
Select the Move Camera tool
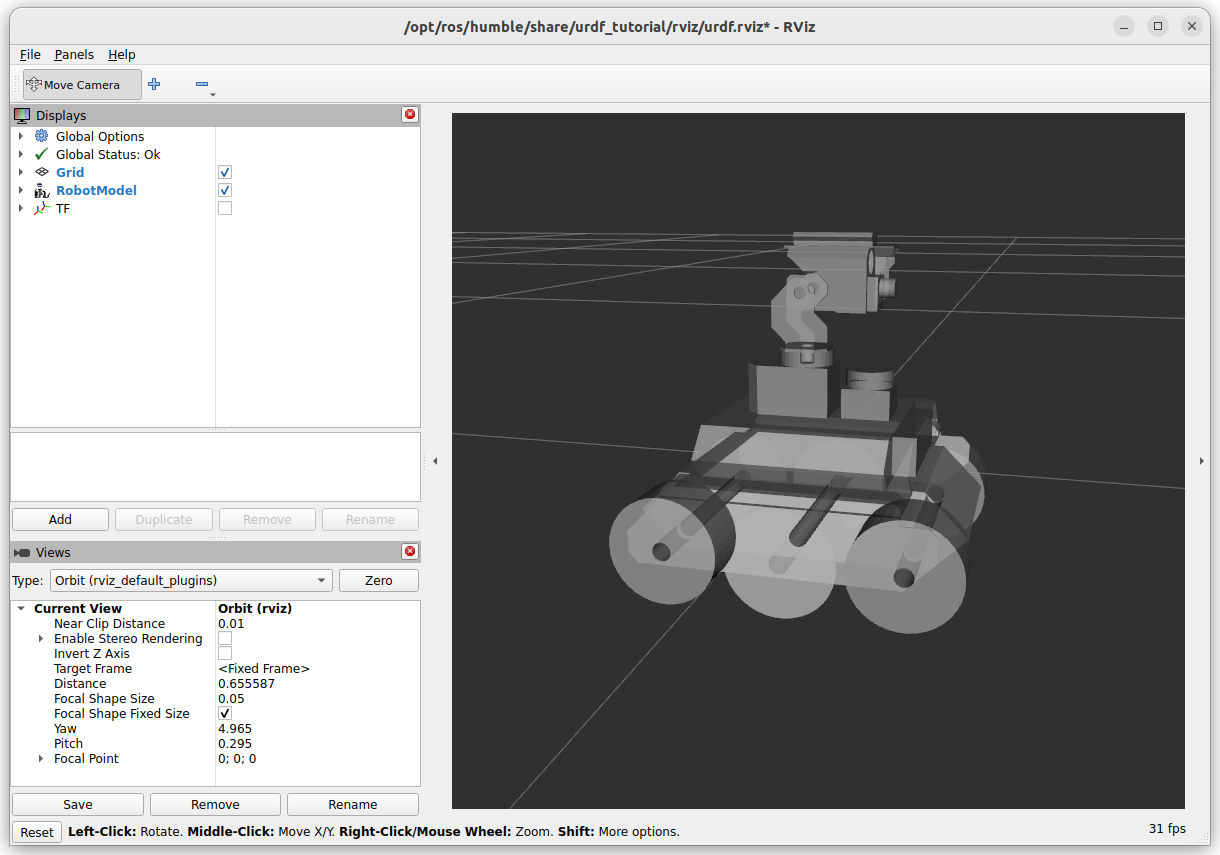click(x=72, y=85)
